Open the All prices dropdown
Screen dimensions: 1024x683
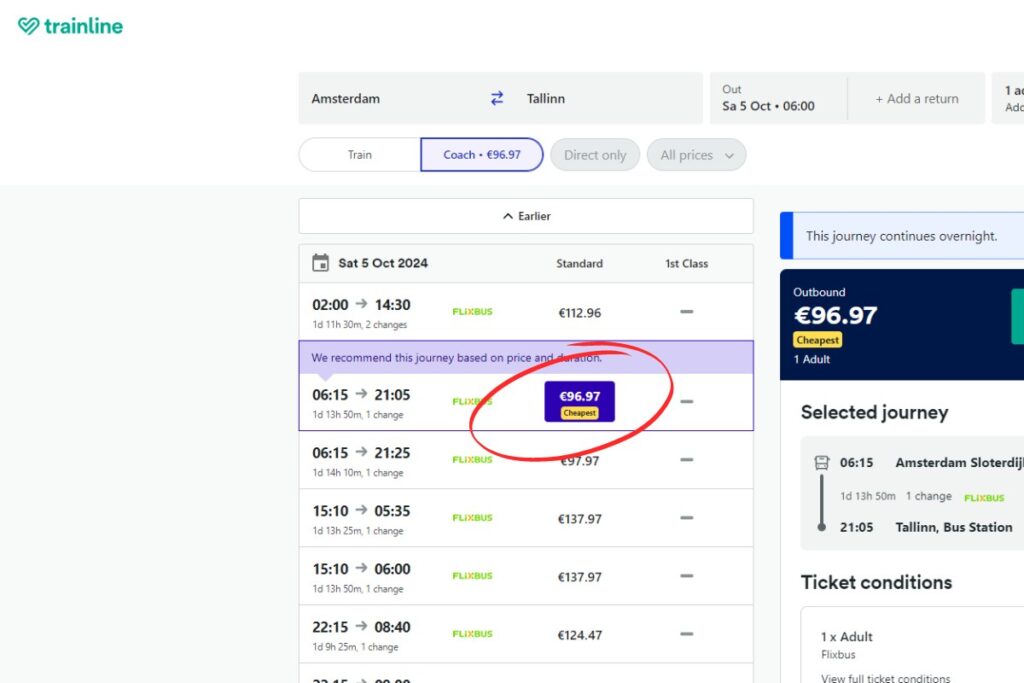[696, 155]
